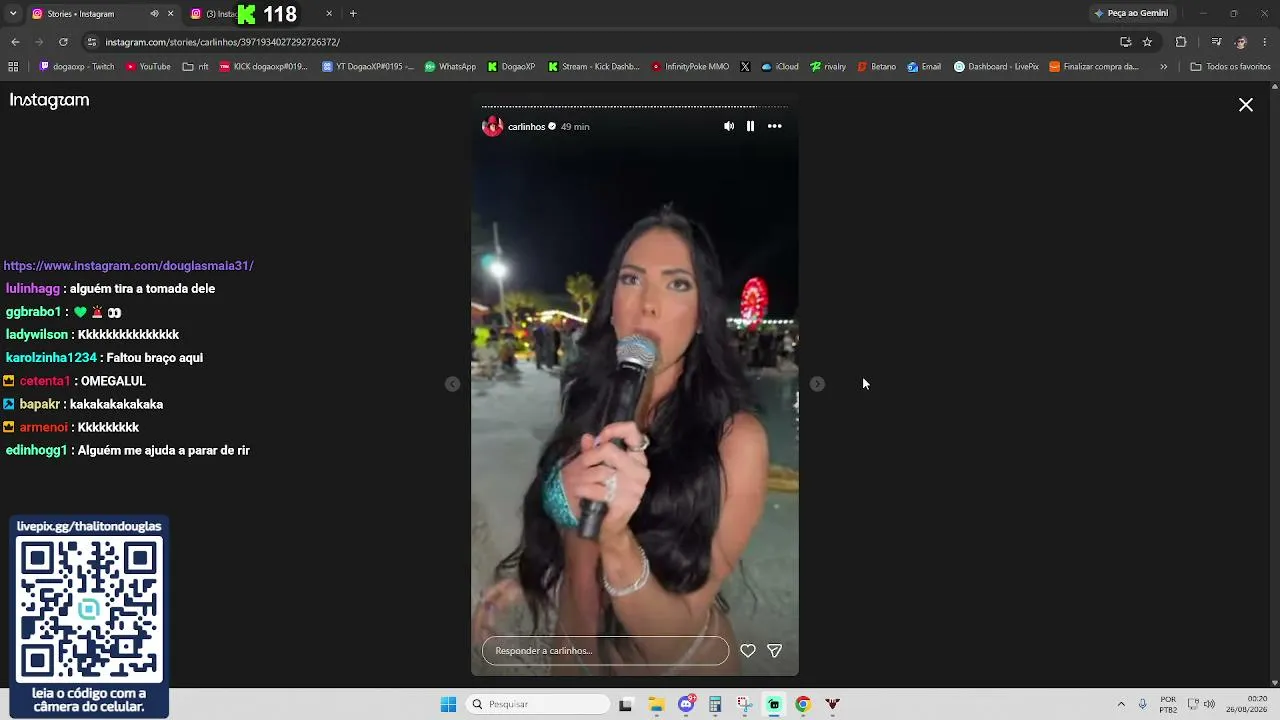Go to the previous story
Viewport: 1280px width, 720px height.
(452, 384)
